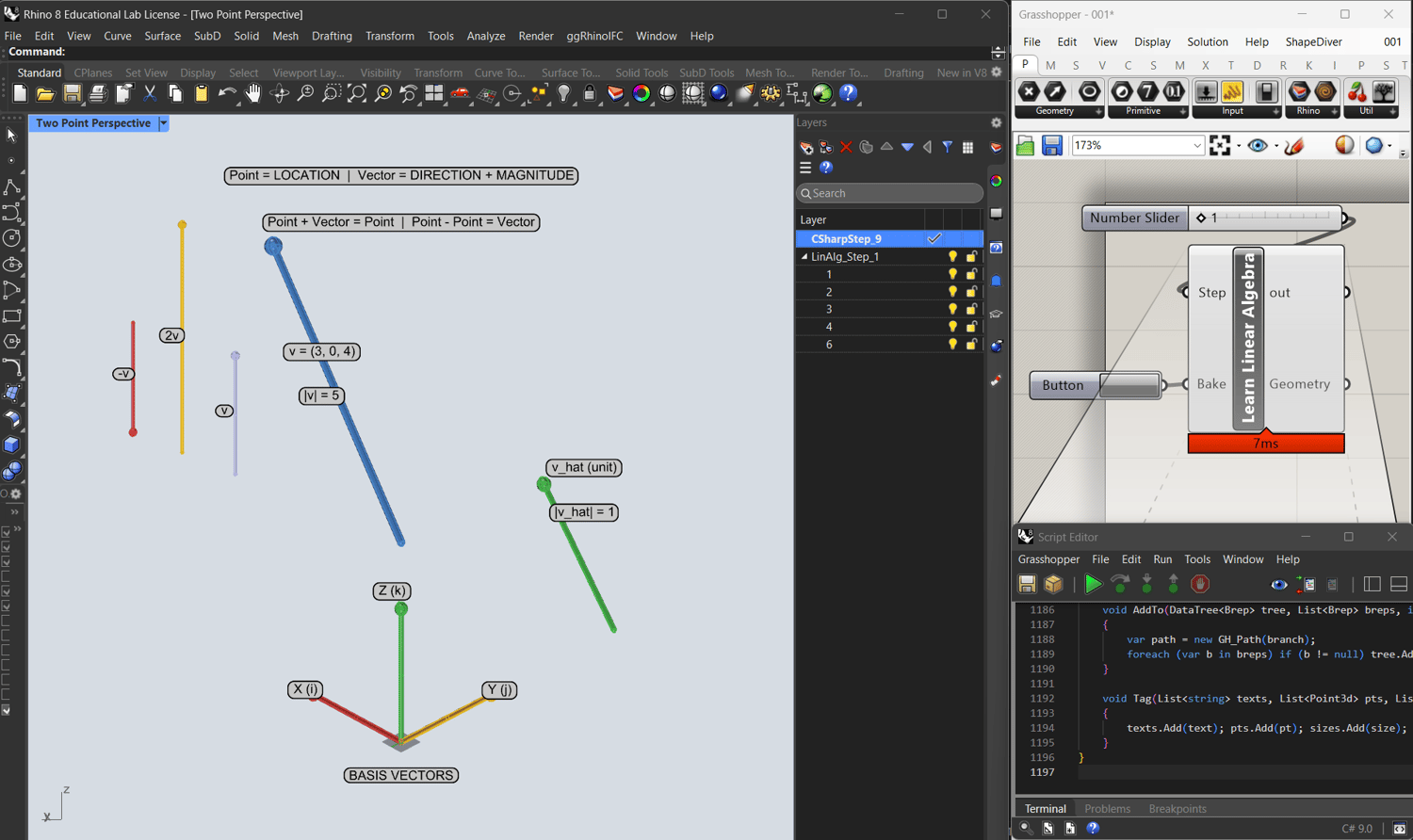The height and width of the screenshot is (840, 1413).
Task: Click the layer filter funnel icon
Action: point(948,148)
